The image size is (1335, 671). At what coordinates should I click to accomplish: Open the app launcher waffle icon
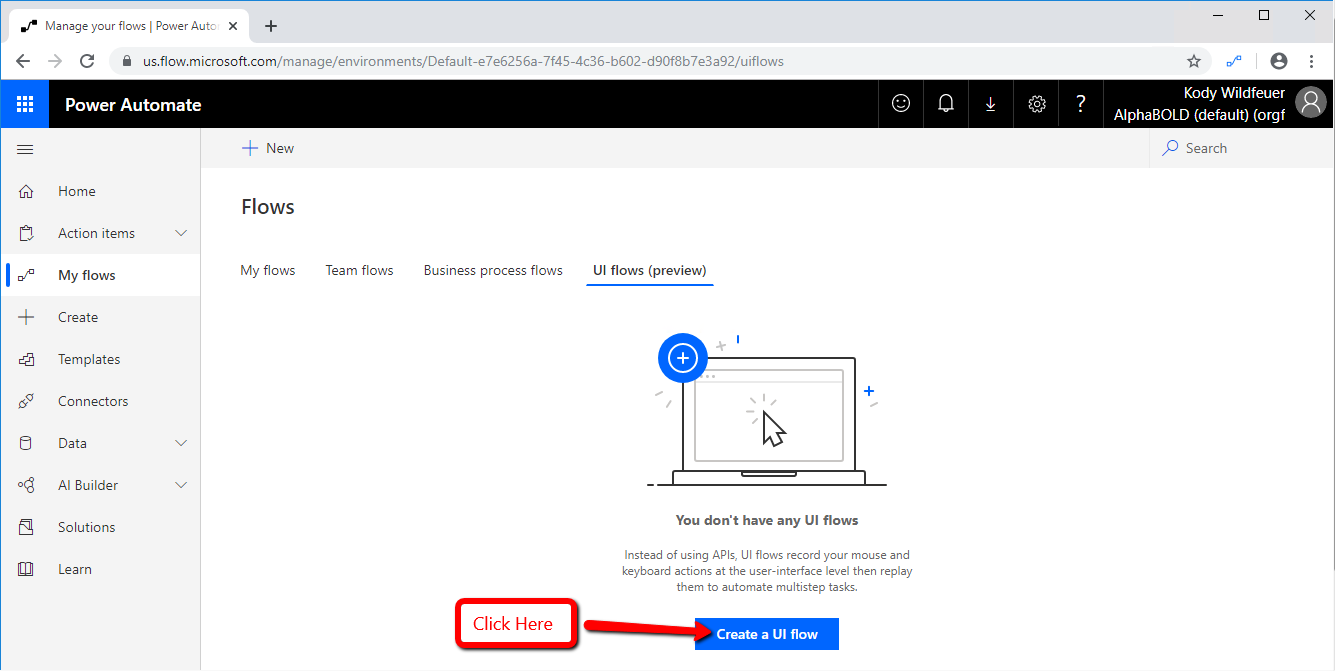(x=25, y=104)
